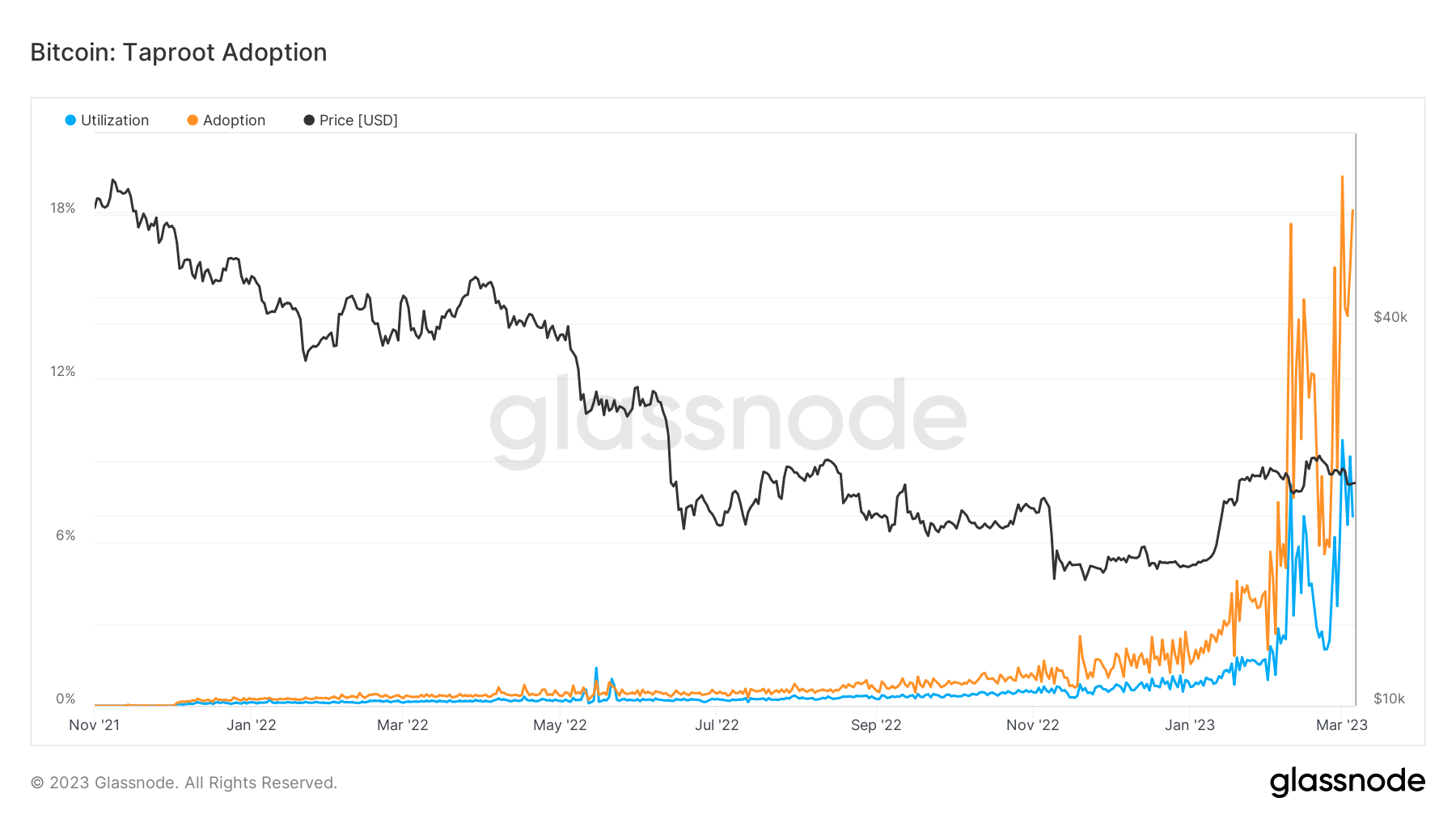Click the glassnode logo at bottom right
The height and width of the screenshot is (819, 1456).
pos(1347,782)
